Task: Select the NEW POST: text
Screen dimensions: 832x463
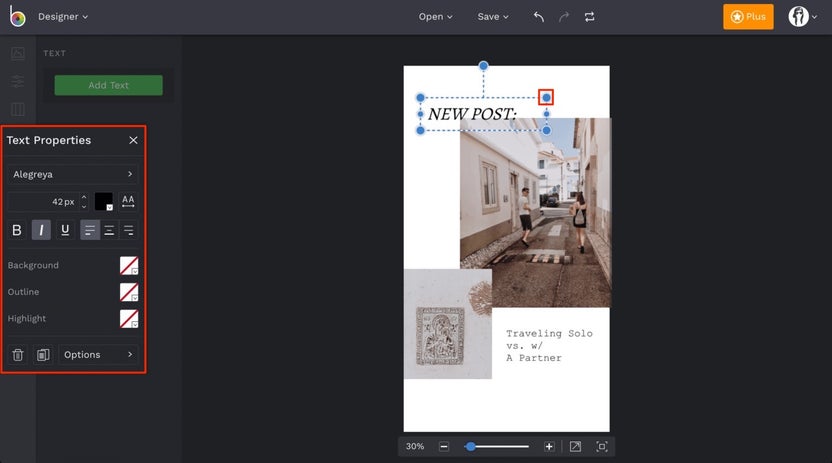Action: pos(472,114)
